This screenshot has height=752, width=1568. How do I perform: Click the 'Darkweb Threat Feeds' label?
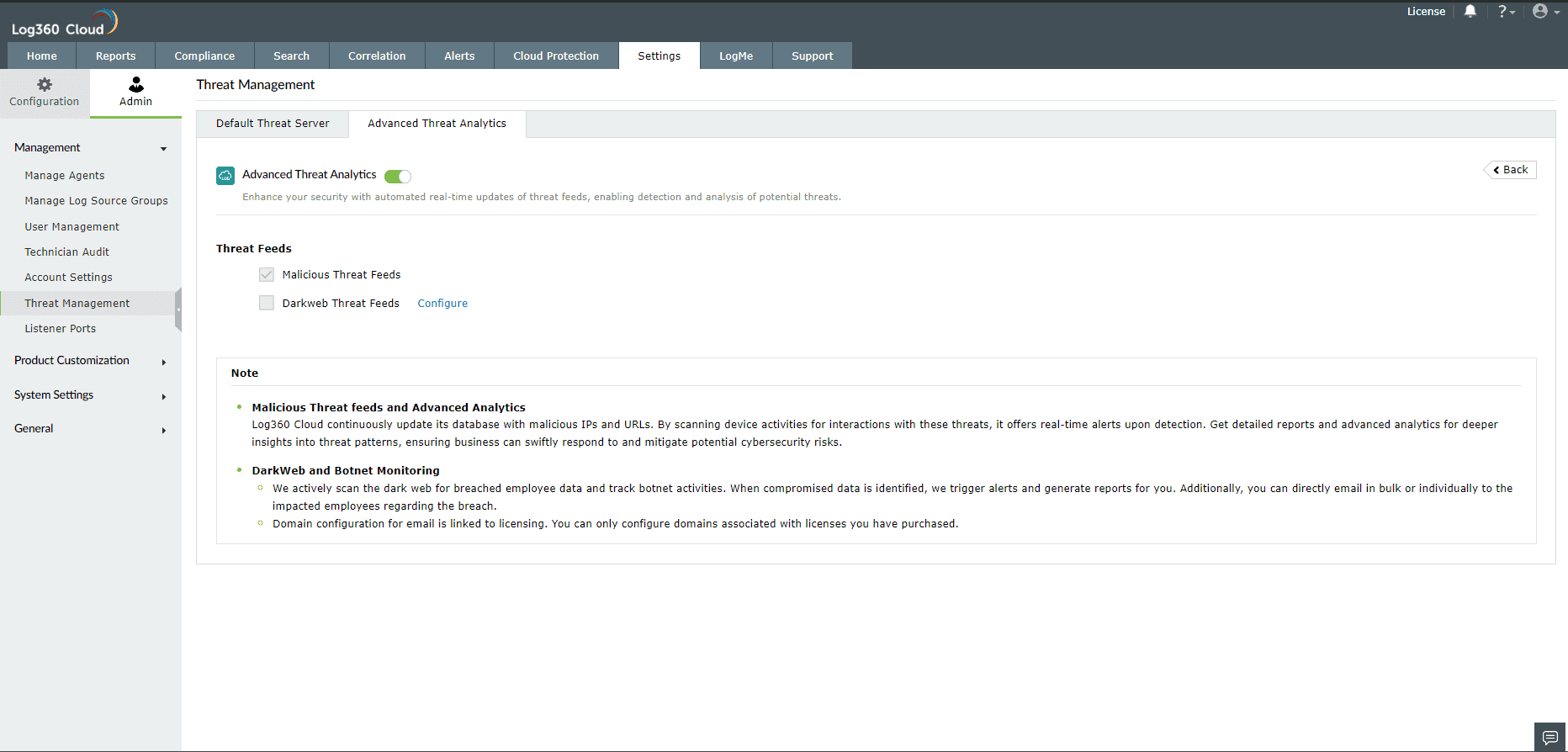click(341, 304)
